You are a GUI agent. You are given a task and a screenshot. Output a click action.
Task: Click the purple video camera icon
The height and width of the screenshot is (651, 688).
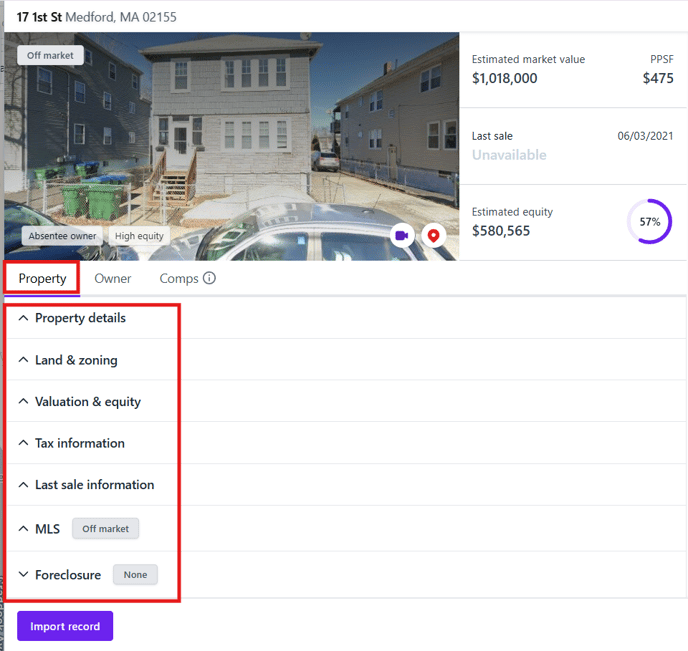pos(402,236)
